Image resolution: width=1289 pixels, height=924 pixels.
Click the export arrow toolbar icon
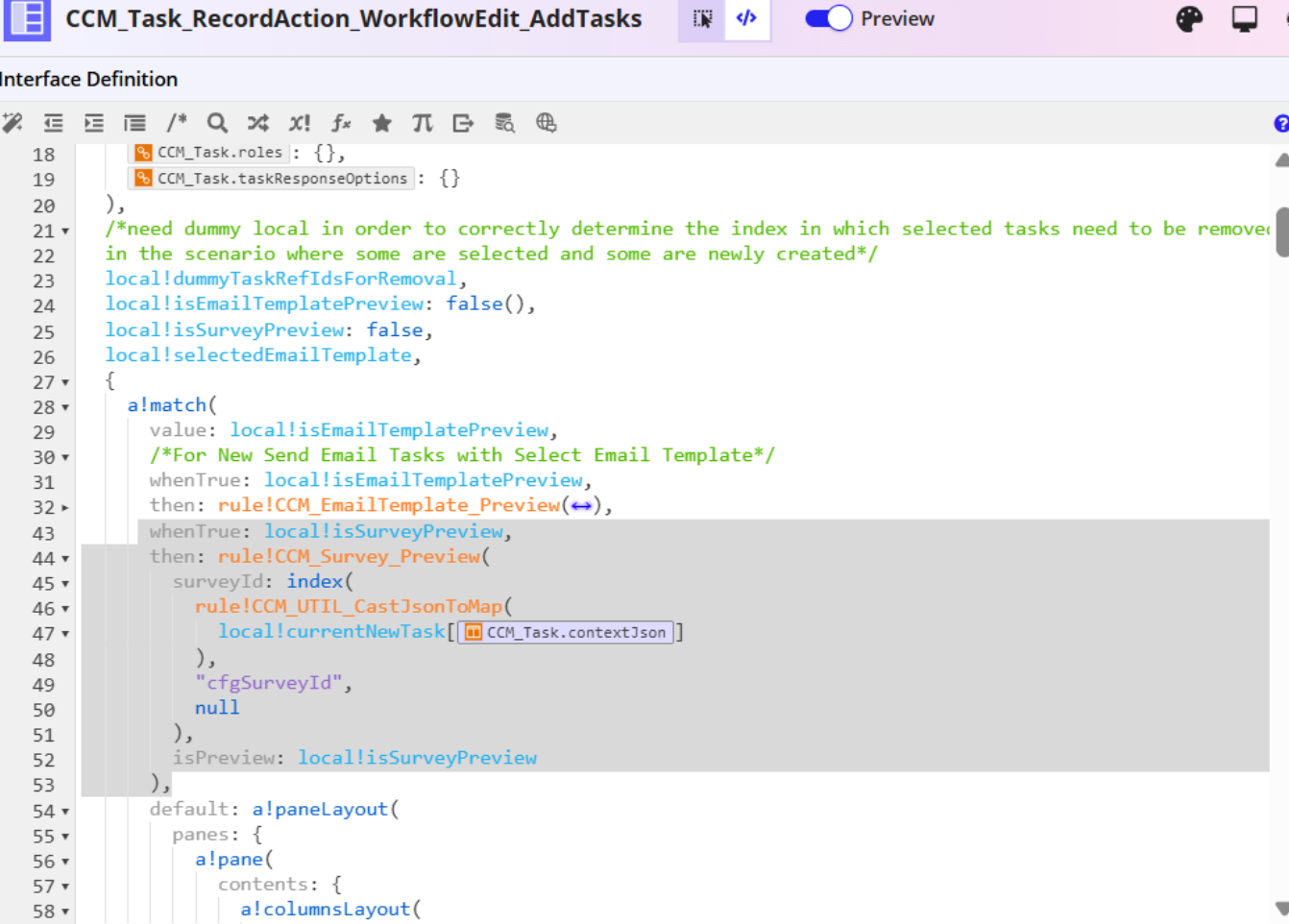(463, 123)
